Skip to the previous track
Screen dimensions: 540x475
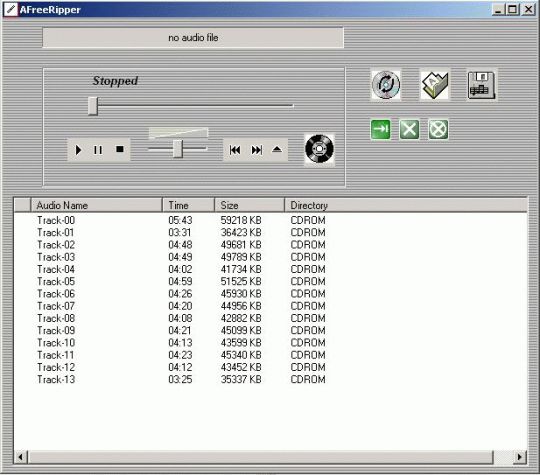(235, 150)
